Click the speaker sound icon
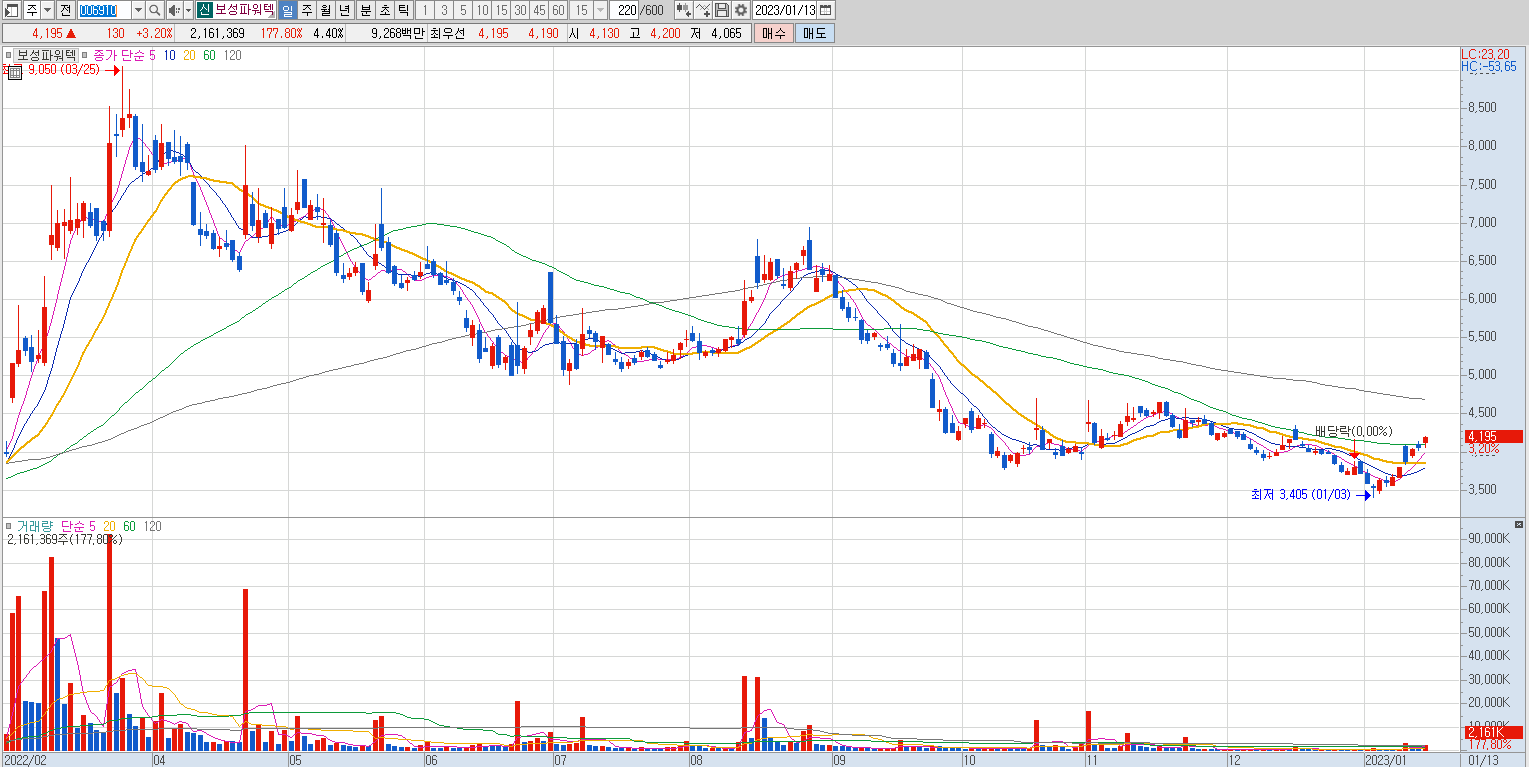The width and height of the screenshot is (1529, 767). [174, 10]
